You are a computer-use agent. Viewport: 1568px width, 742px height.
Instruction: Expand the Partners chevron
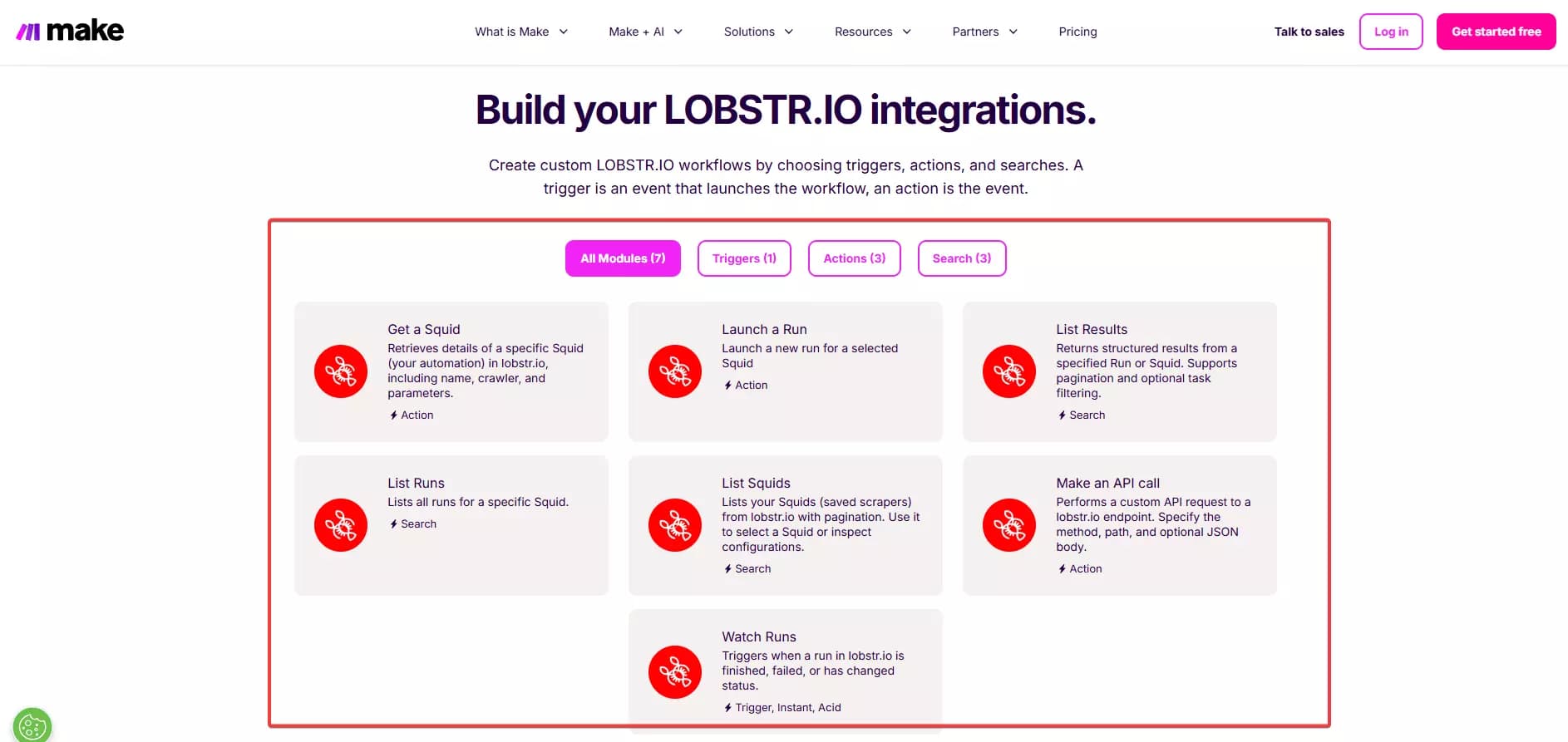[1013, 32]
